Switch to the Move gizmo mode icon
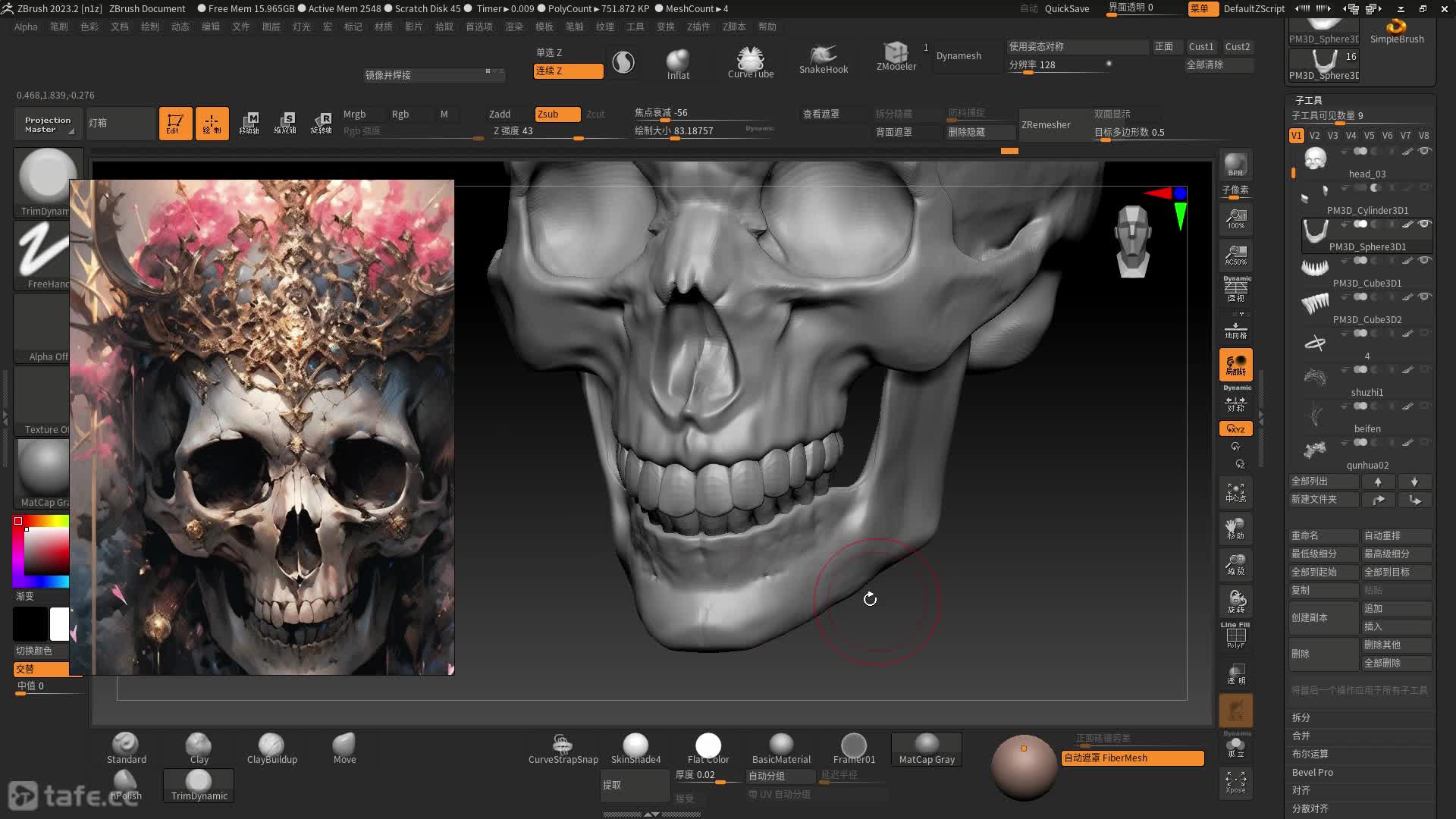Screen dimensions: 1456x819 click(249, 123)
